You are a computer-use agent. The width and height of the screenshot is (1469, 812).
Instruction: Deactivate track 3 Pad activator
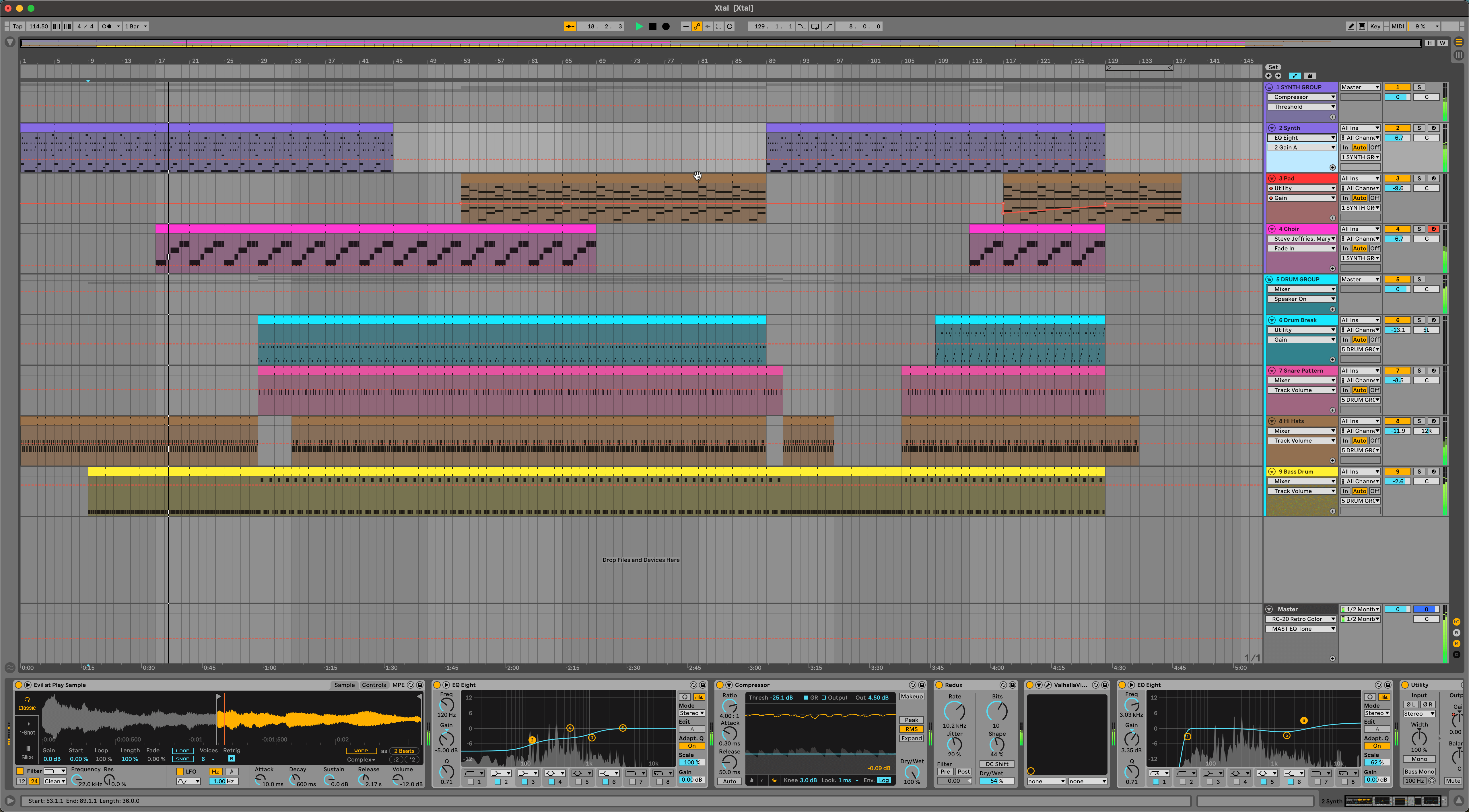point(1397,178)
